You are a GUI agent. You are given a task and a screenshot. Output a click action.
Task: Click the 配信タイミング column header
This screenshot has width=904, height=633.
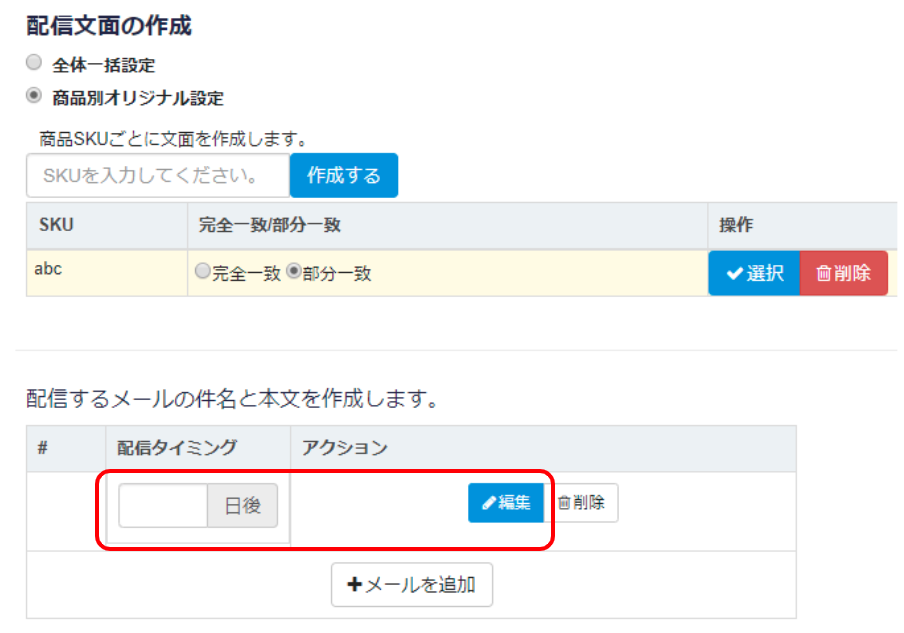[x=198, y=449]
